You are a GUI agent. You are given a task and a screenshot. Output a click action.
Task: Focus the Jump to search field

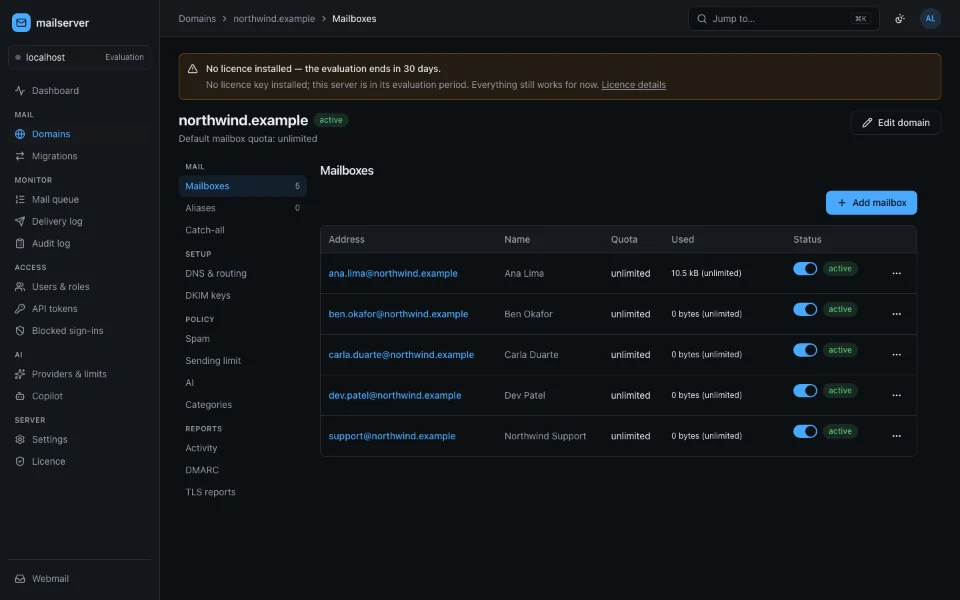(x=784, y=18)
